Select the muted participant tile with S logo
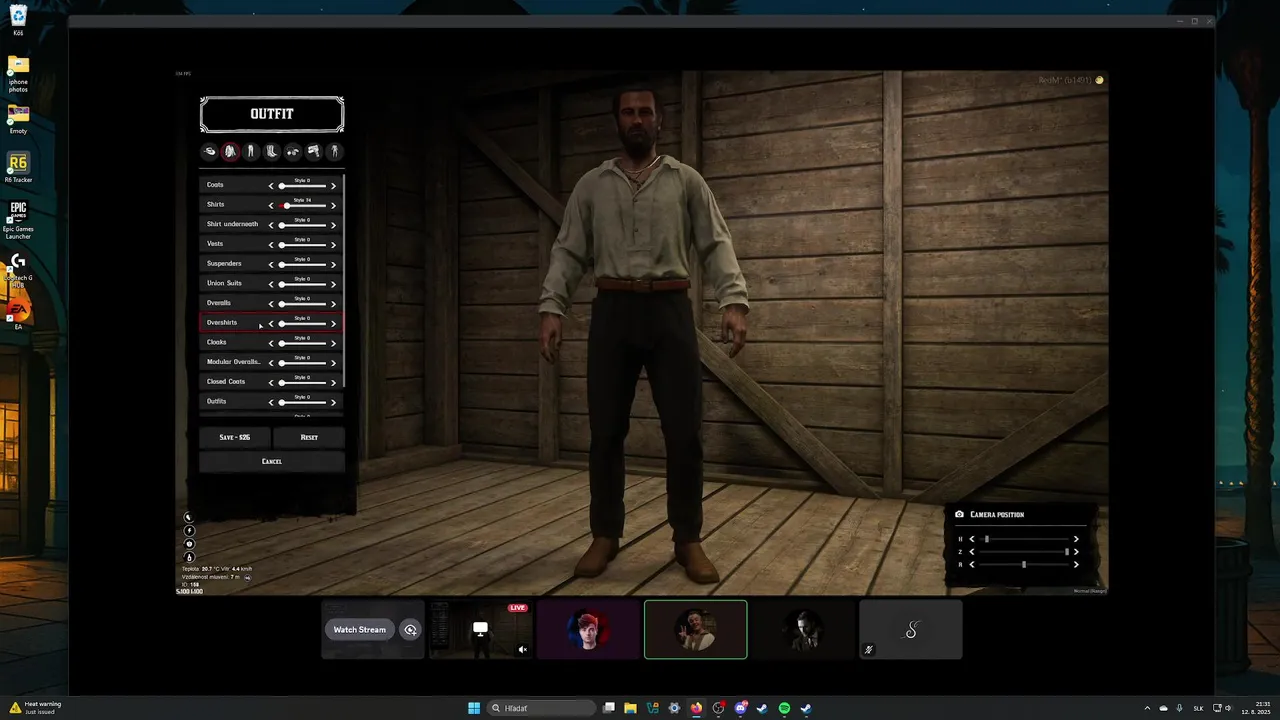Screen dimensions: 1280x720 (911, 630)
